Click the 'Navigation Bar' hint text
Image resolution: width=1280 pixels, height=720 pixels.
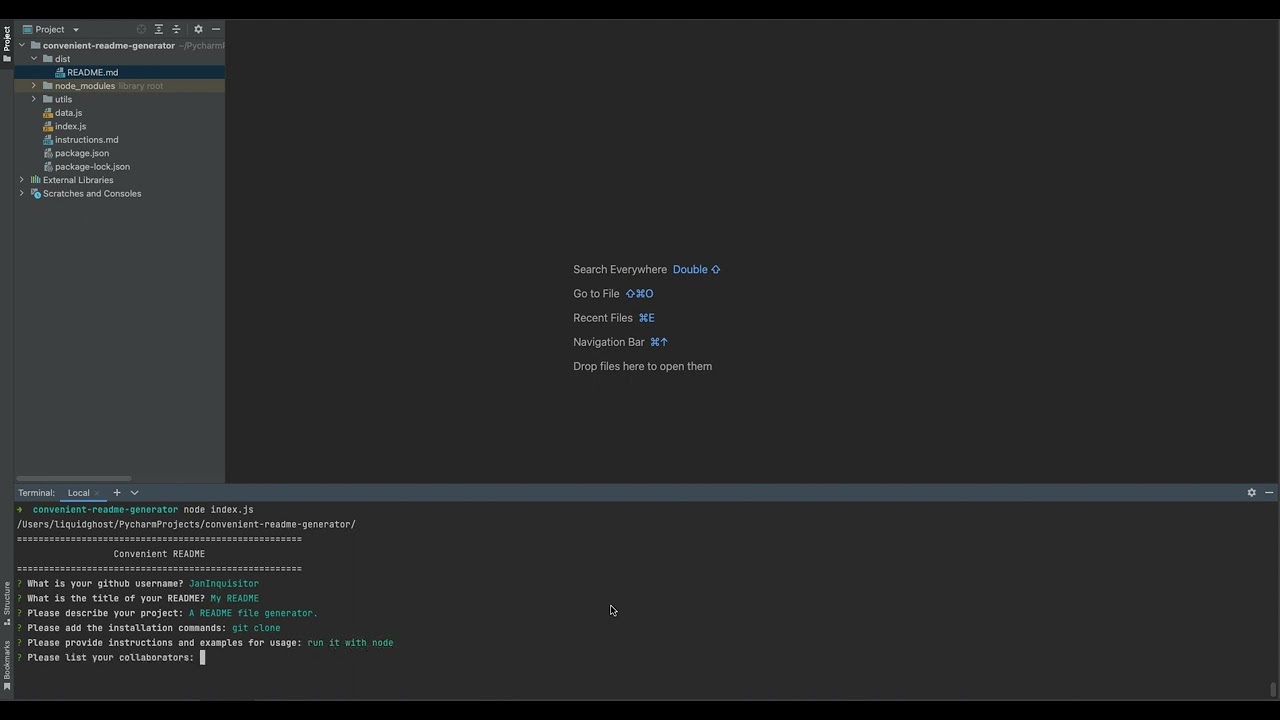(x=609, y=342)
